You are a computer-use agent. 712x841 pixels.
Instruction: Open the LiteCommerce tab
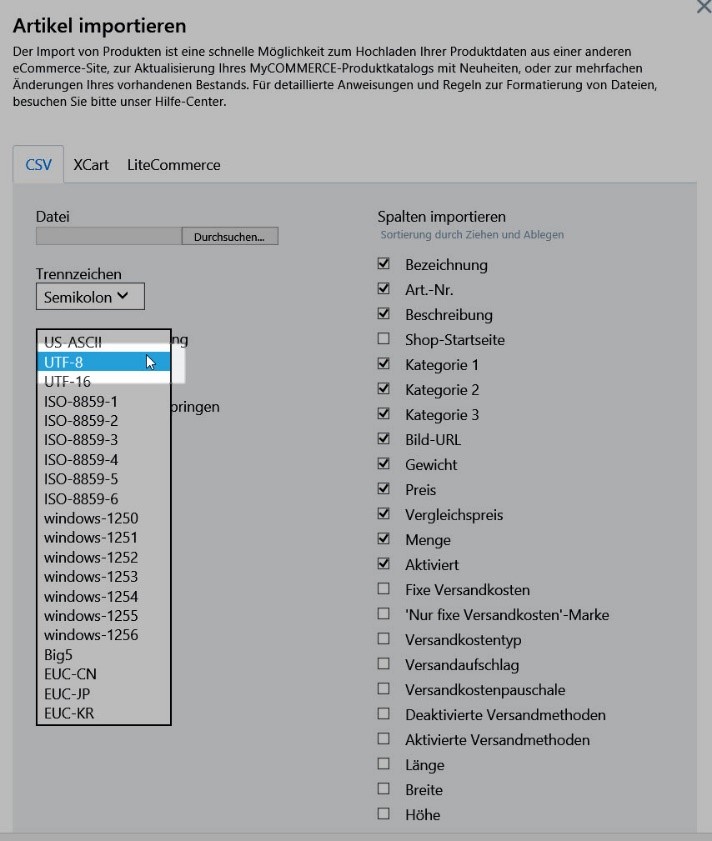coord(173,165)
